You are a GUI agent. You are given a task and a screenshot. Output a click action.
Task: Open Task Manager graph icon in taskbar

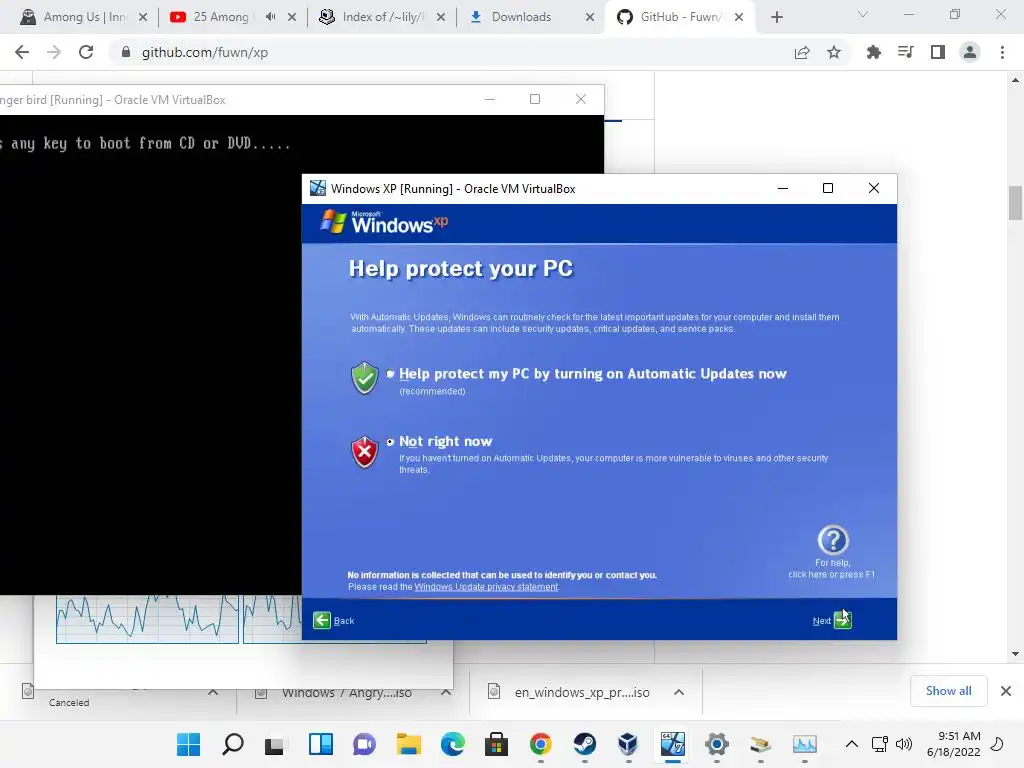coord(805,744)
